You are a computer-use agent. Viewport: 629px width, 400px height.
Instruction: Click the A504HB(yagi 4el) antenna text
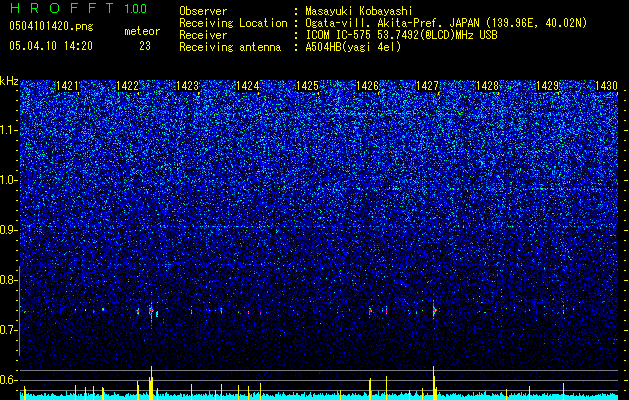coord(353,47)
